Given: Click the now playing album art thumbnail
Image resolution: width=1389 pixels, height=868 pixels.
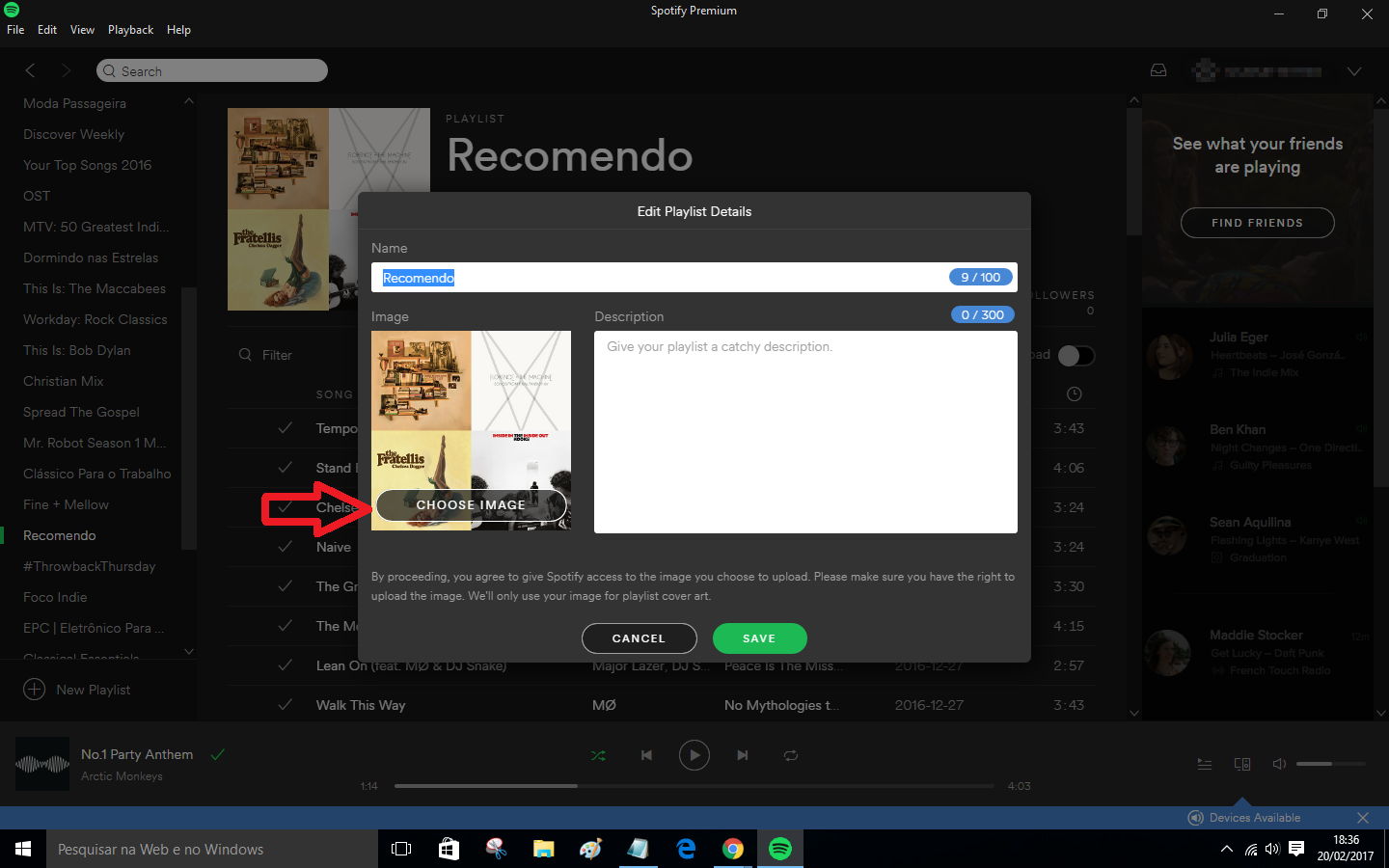Looking at the screenshot, I should [x=42, y=764].
